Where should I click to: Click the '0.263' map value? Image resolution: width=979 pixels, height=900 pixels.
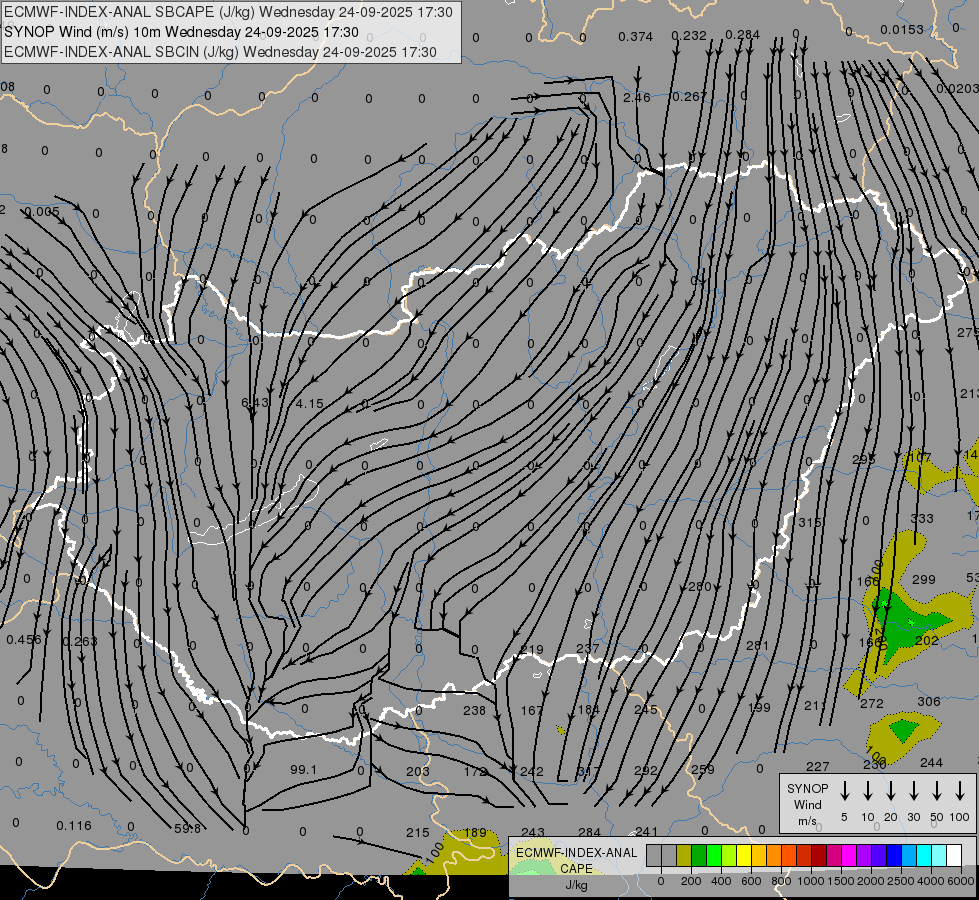tap(80, 641)
